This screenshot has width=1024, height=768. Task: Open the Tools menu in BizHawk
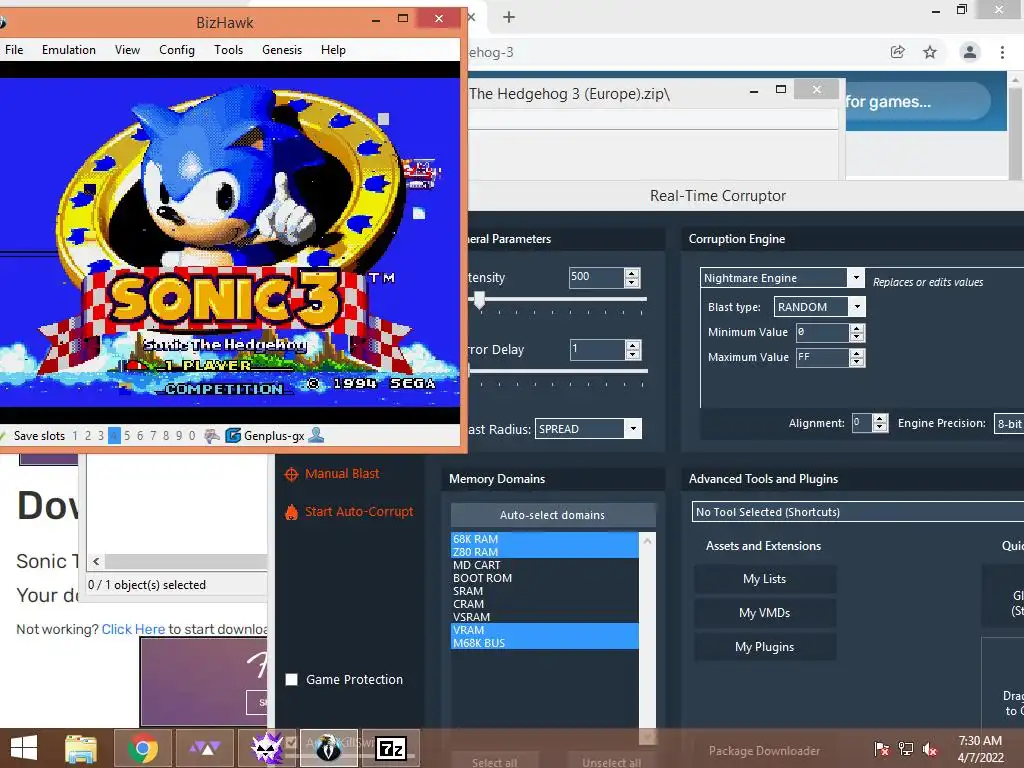tap(229, 50)
